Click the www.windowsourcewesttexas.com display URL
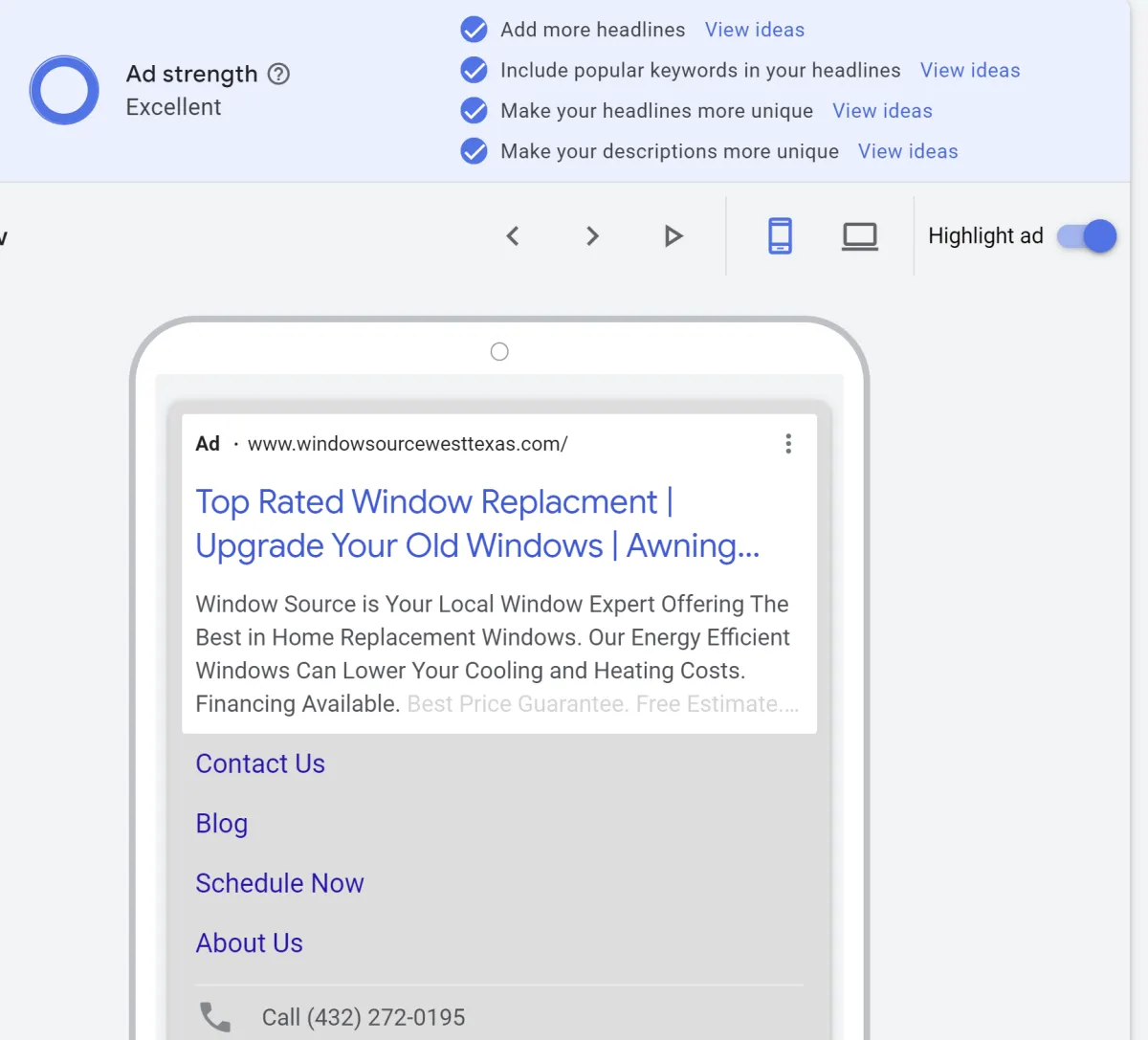The image size is (1148, 1040). pyautogui.click(x=408, y=444)
